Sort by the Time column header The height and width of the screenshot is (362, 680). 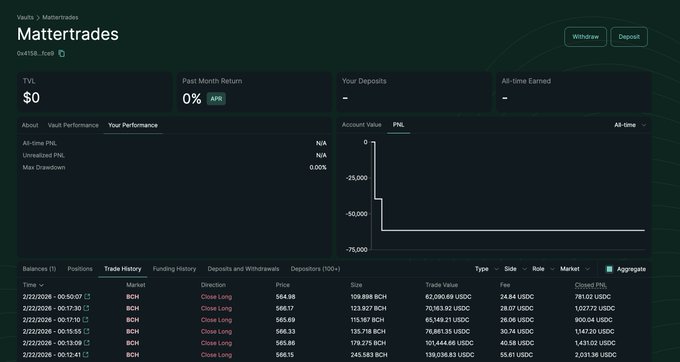pyautogui.click(x=33, y=285)
